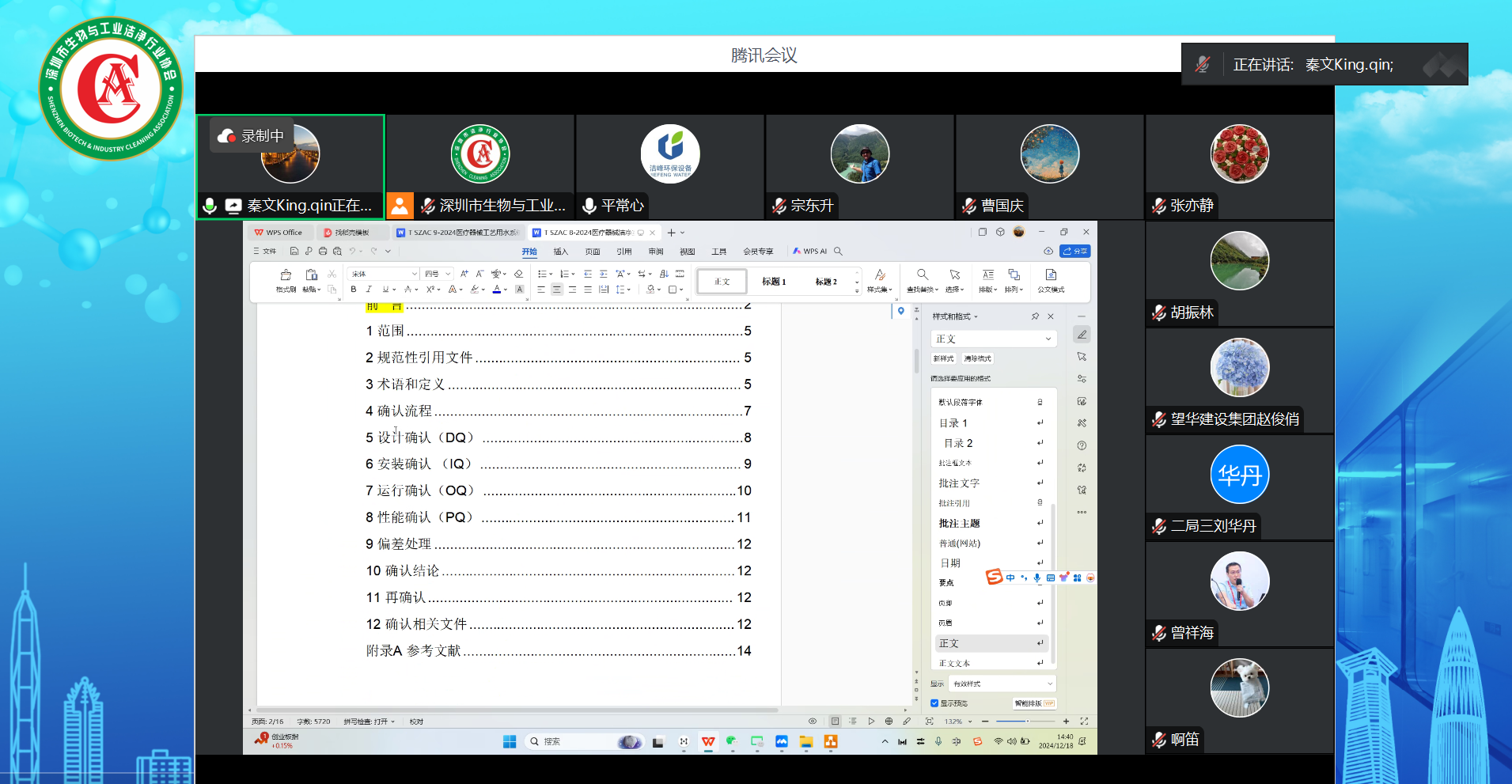The height and width of the screenshot is (784, 1512).
Task: Expand the 正文 style selector in styles panel
Action: tap(1049, 339)
